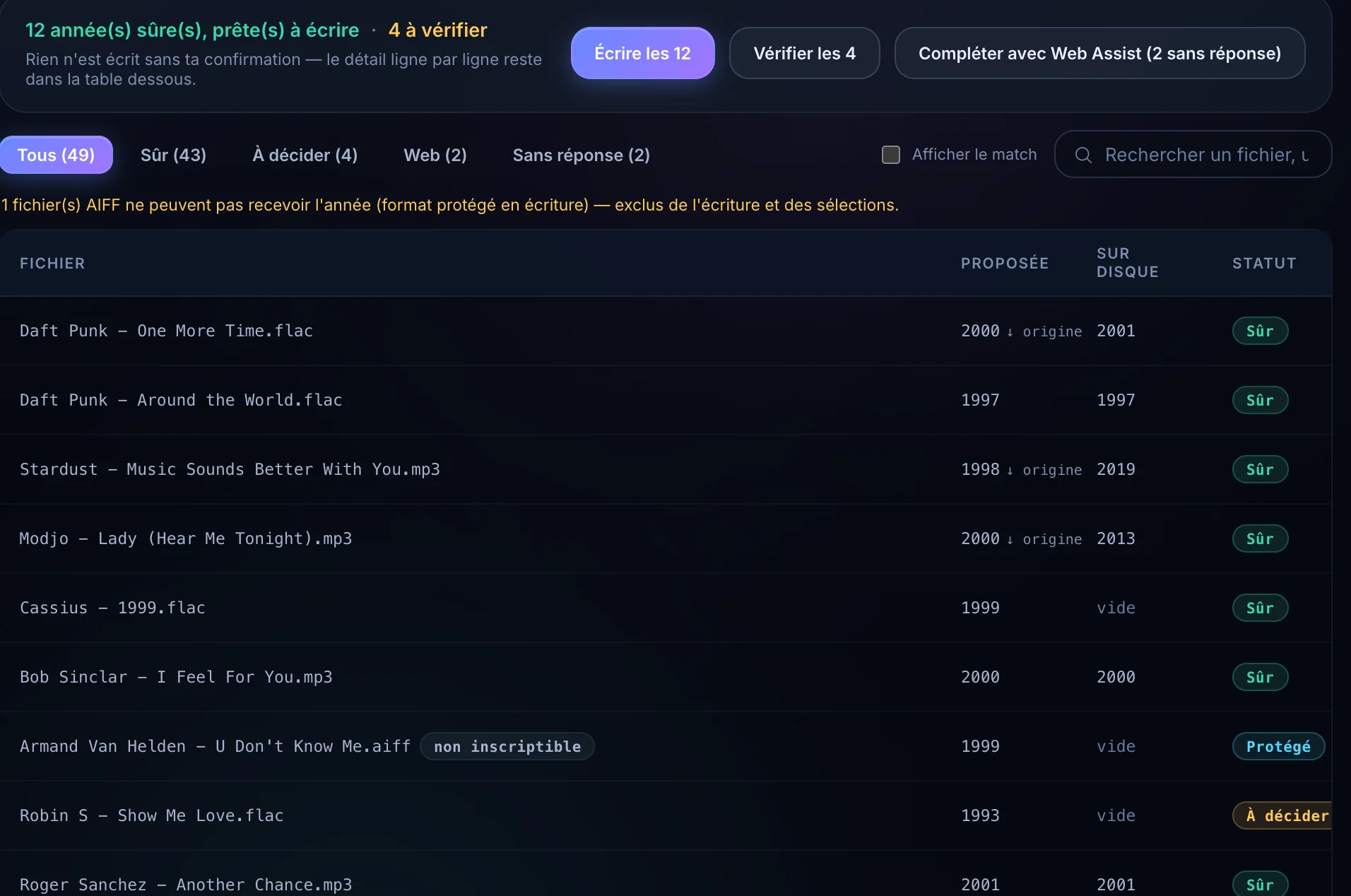Click the 'Sûr' badge on Bob Sinclar row
Image resolution: width=1351 pixels, height=896 pixels.
tap(1260, 677)
